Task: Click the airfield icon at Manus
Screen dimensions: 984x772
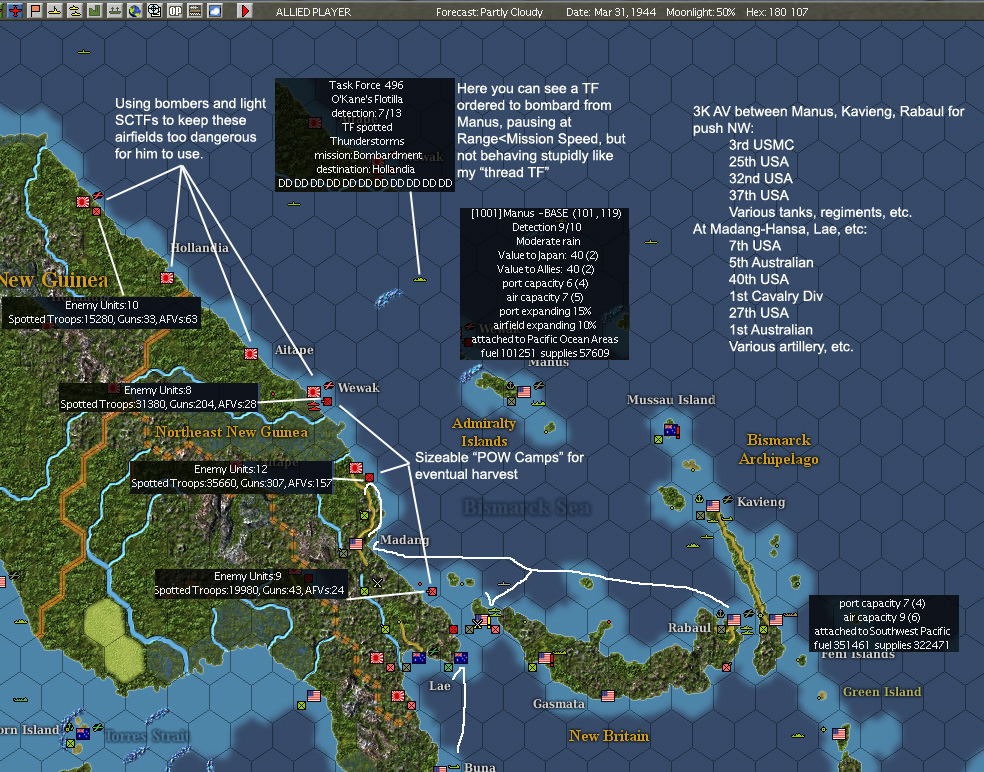Action: pyautogui.click(x=538, y=385)
